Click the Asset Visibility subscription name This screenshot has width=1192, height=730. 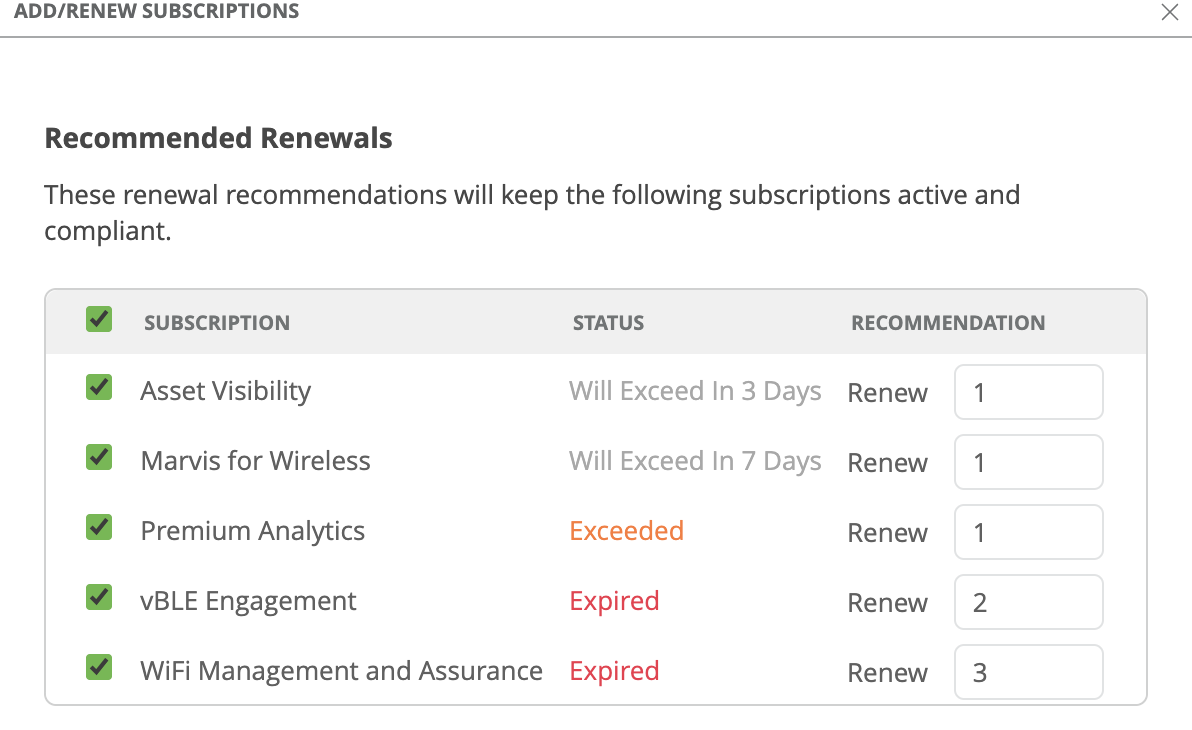226,391
